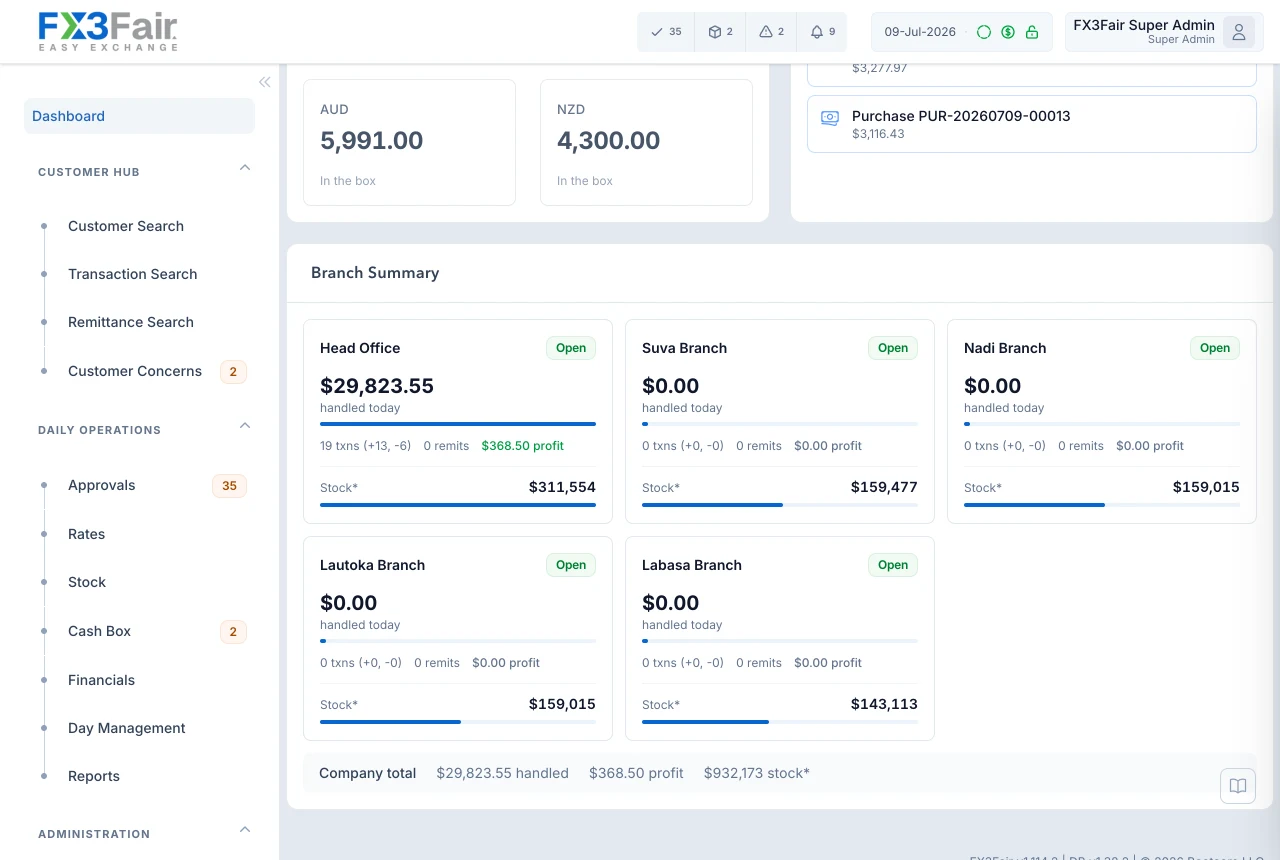Screen dimensions: 1280x860
Task: Click the Head Office card title
Action: [360, 348]
